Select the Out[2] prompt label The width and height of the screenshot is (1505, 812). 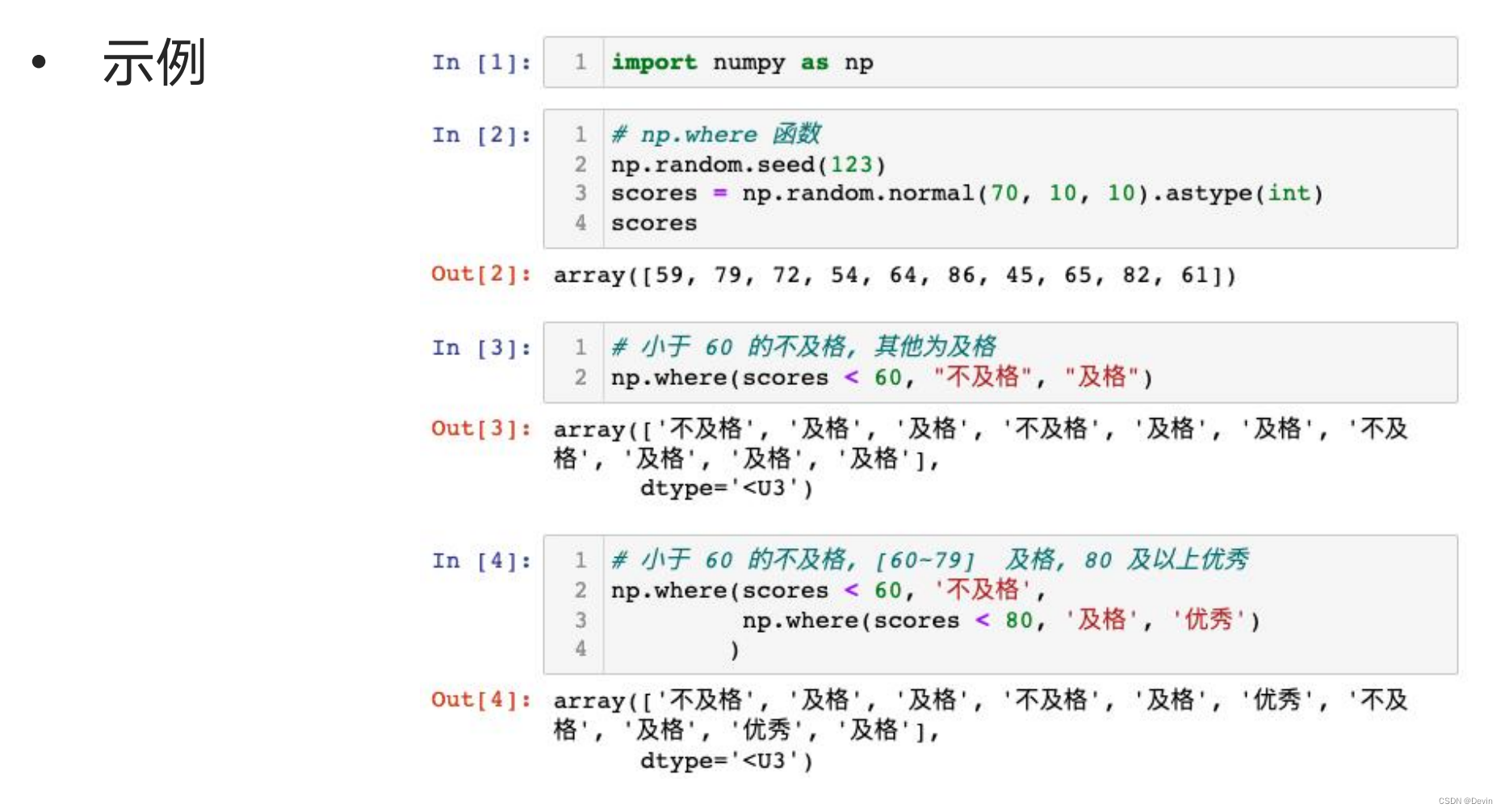[481, 274]
